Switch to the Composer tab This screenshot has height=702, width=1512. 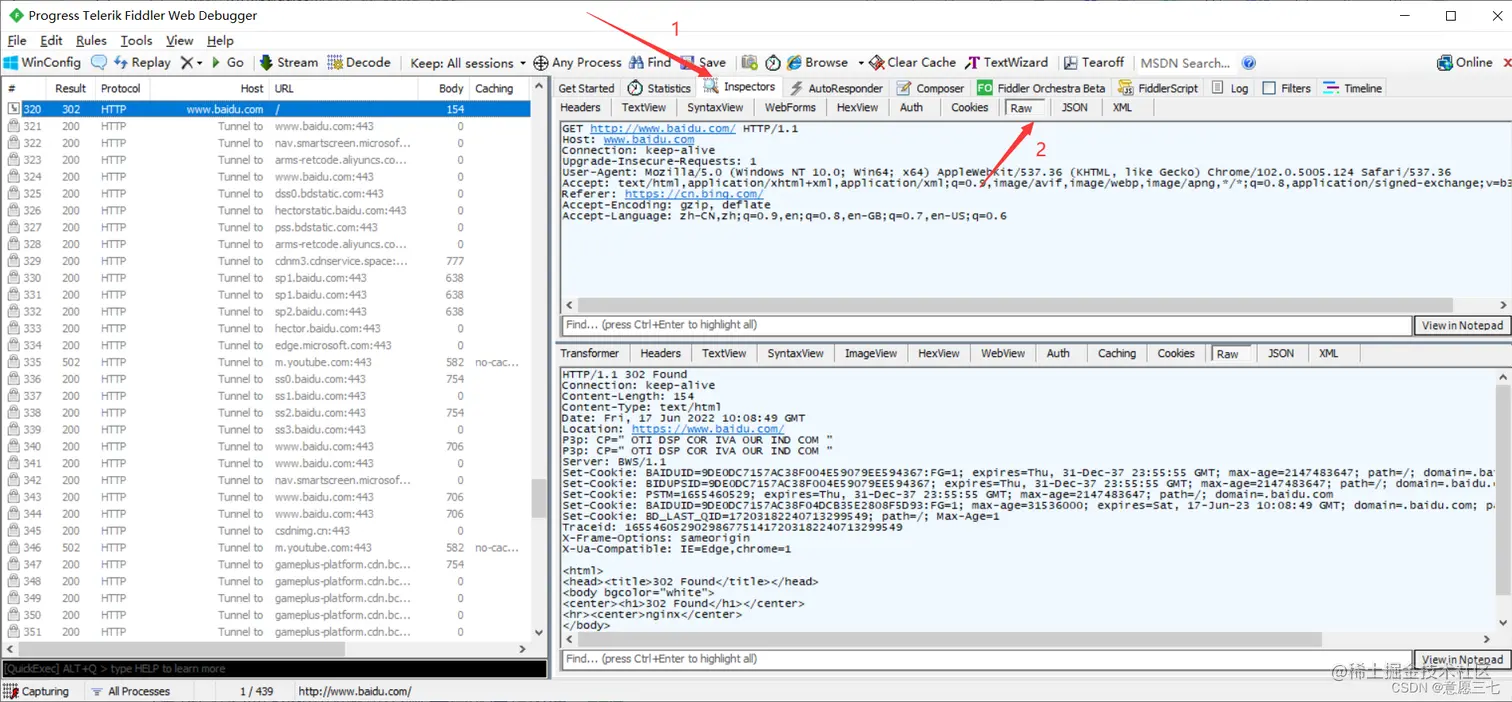tap(931, 88)
